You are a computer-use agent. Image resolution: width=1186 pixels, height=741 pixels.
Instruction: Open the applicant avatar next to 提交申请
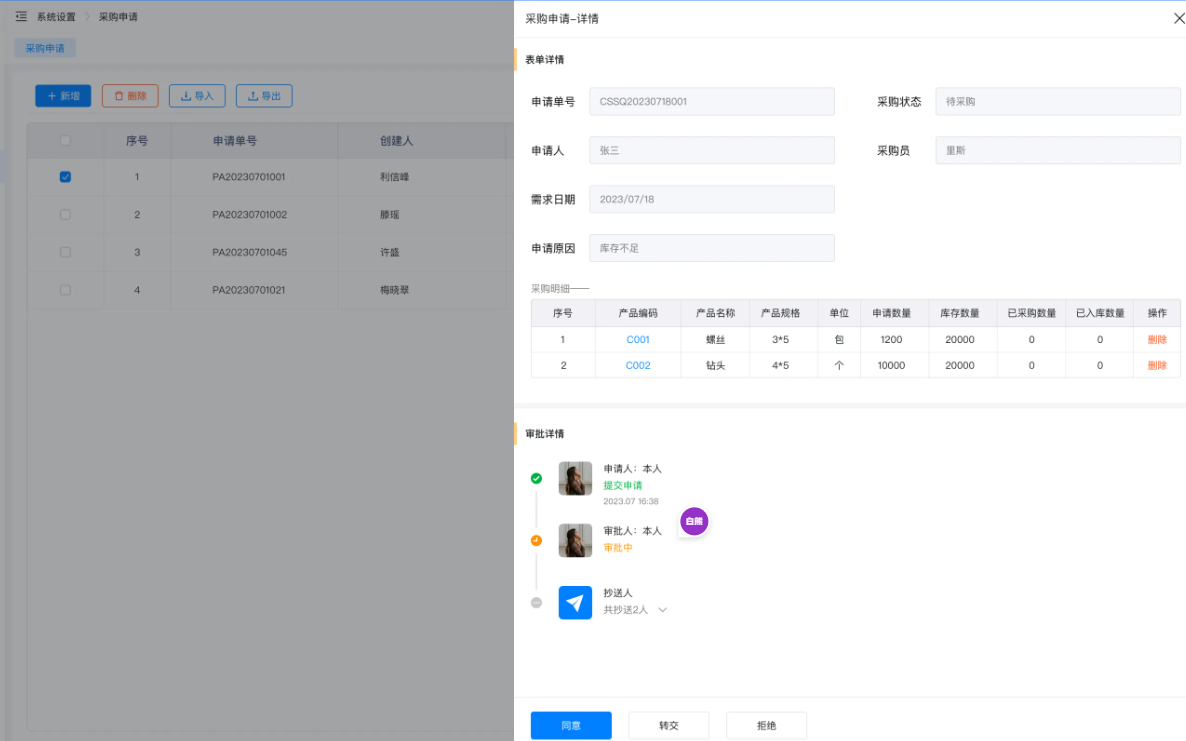[575, 478]
